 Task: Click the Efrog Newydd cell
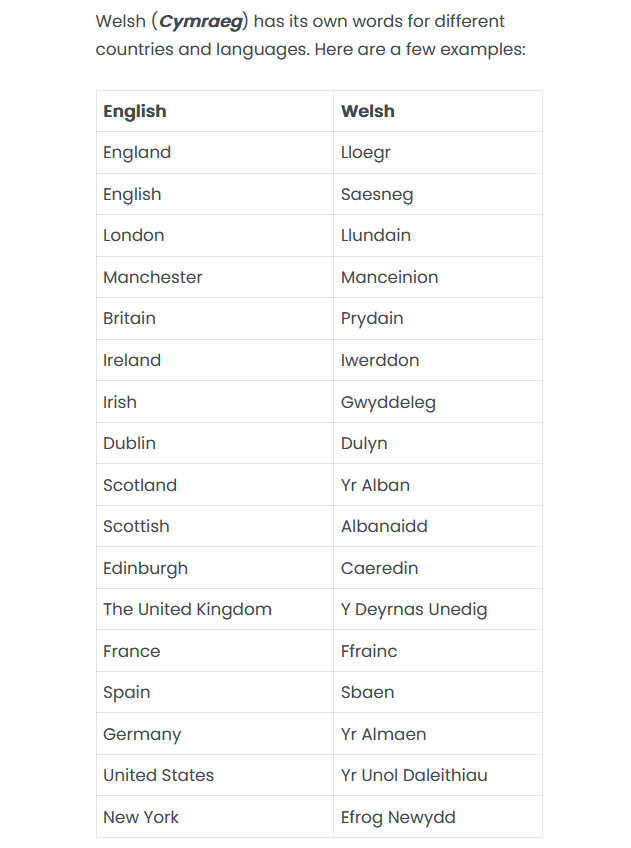[x=398, y=817]
